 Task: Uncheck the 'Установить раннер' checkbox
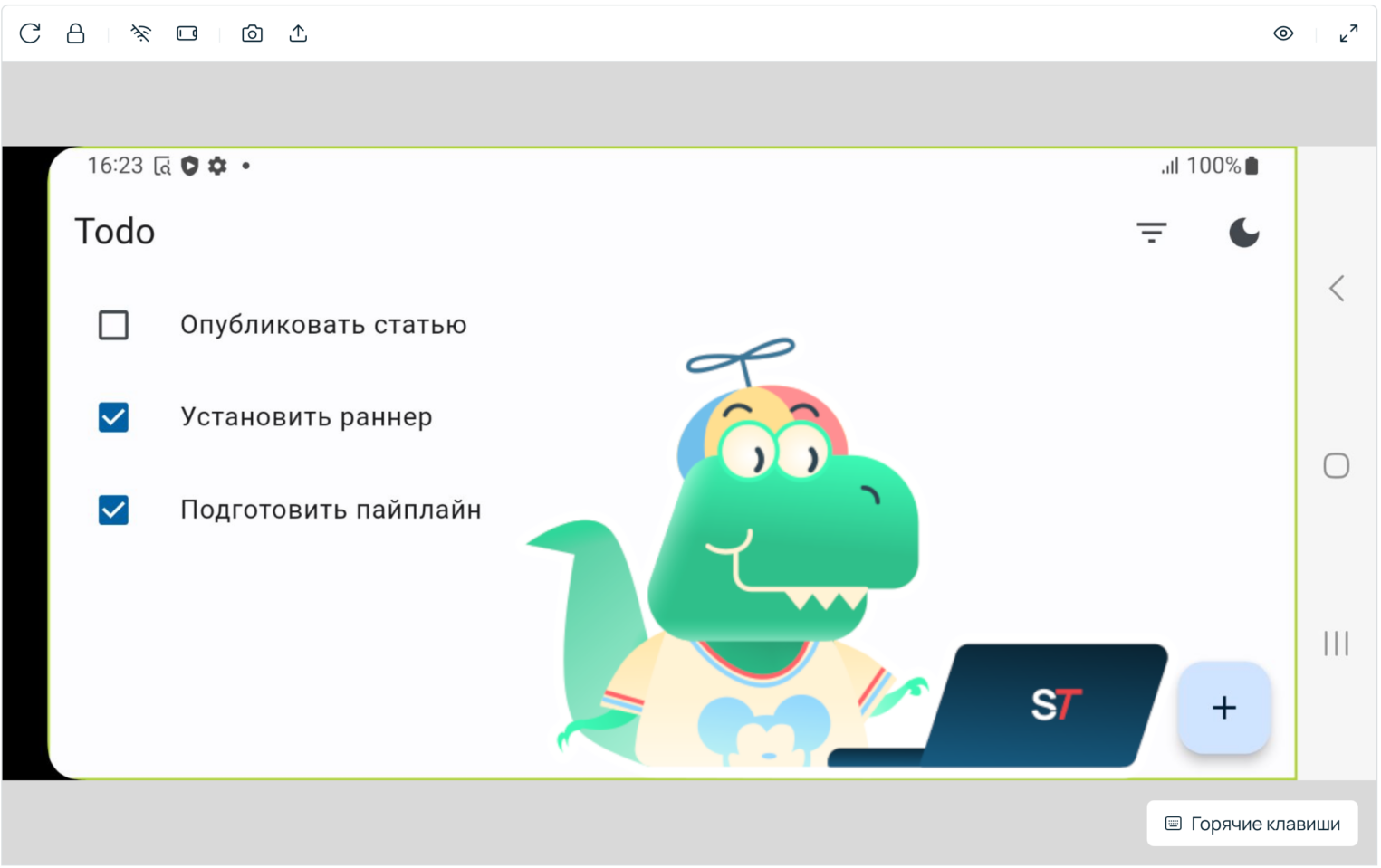click(x=113, y=417)
